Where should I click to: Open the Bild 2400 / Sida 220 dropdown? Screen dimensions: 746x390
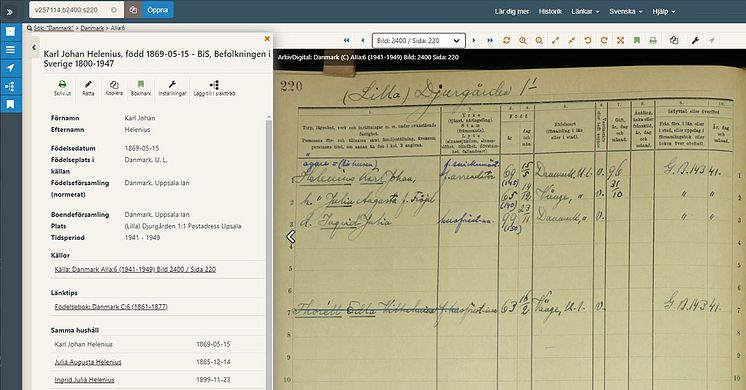(418, 40)
